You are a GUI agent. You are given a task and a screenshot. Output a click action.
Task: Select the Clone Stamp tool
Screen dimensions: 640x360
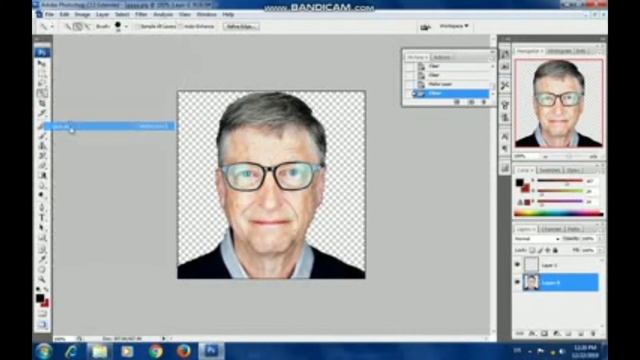click(42, 146)
